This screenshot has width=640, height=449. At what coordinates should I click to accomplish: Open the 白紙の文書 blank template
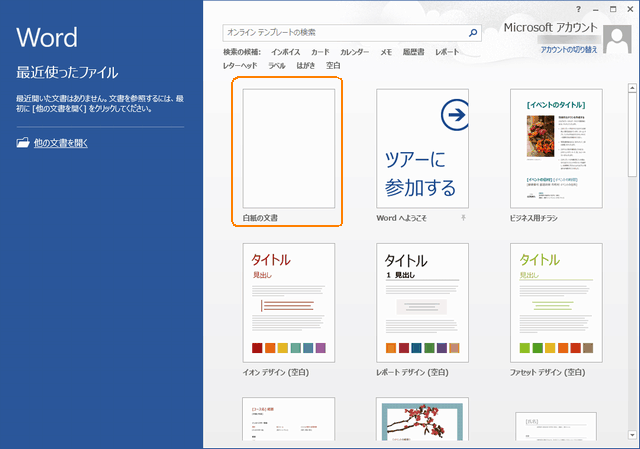289,149
